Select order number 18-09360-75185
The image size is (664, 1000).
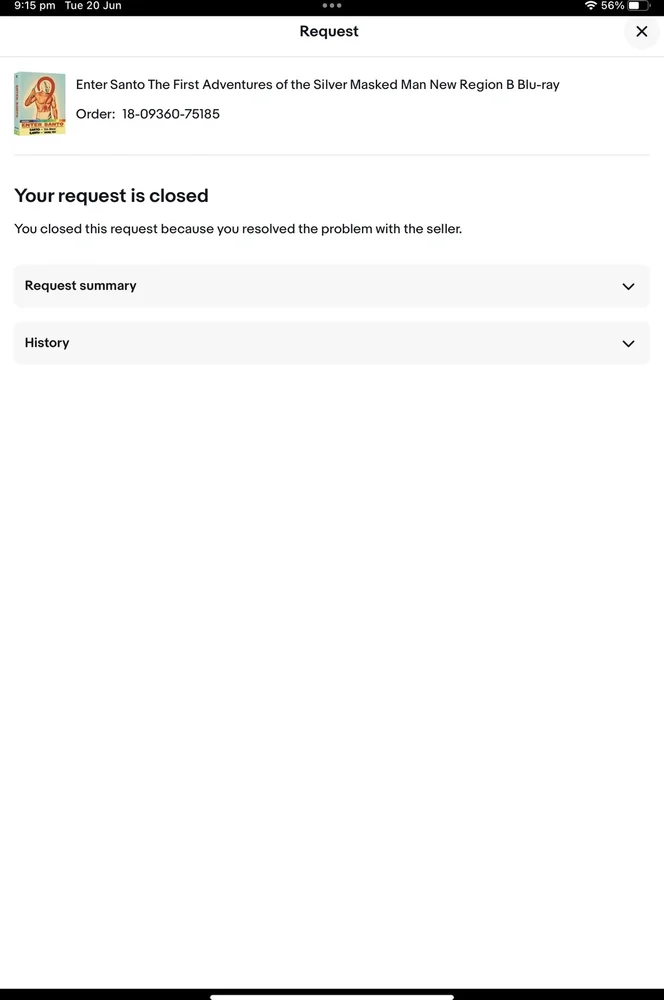click(x=171, y=114)
